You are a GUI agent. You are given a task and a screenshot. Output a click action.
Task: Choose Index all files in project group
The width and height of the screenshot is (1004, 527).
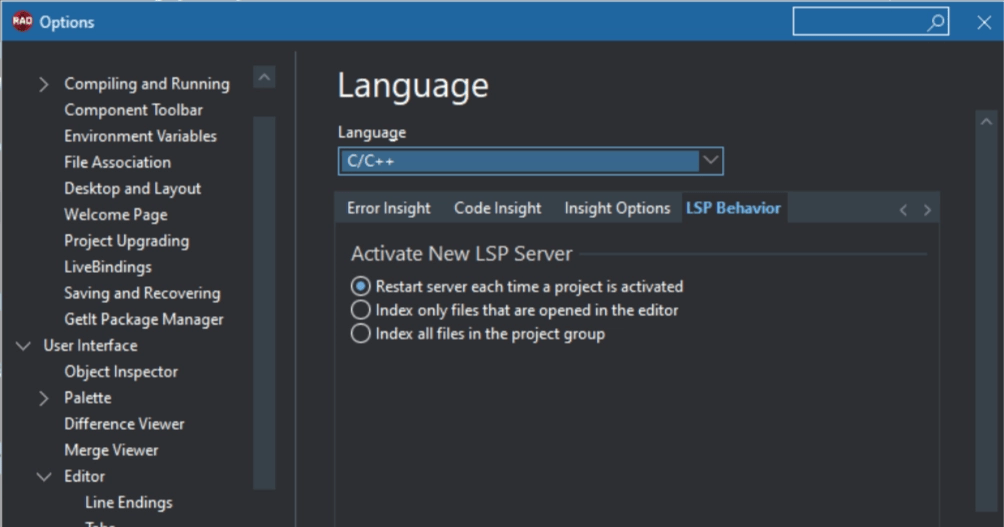(x=361, y=334)
